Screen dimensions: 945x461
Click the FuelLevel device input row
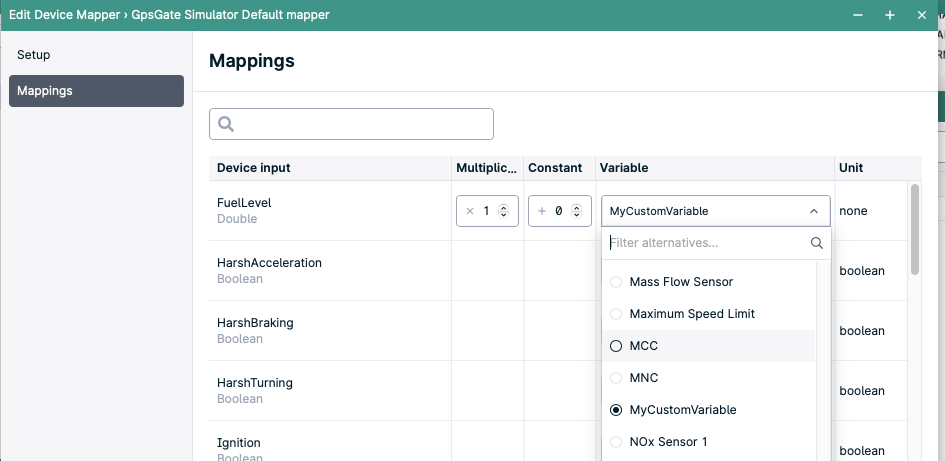[x=330, y=210]
